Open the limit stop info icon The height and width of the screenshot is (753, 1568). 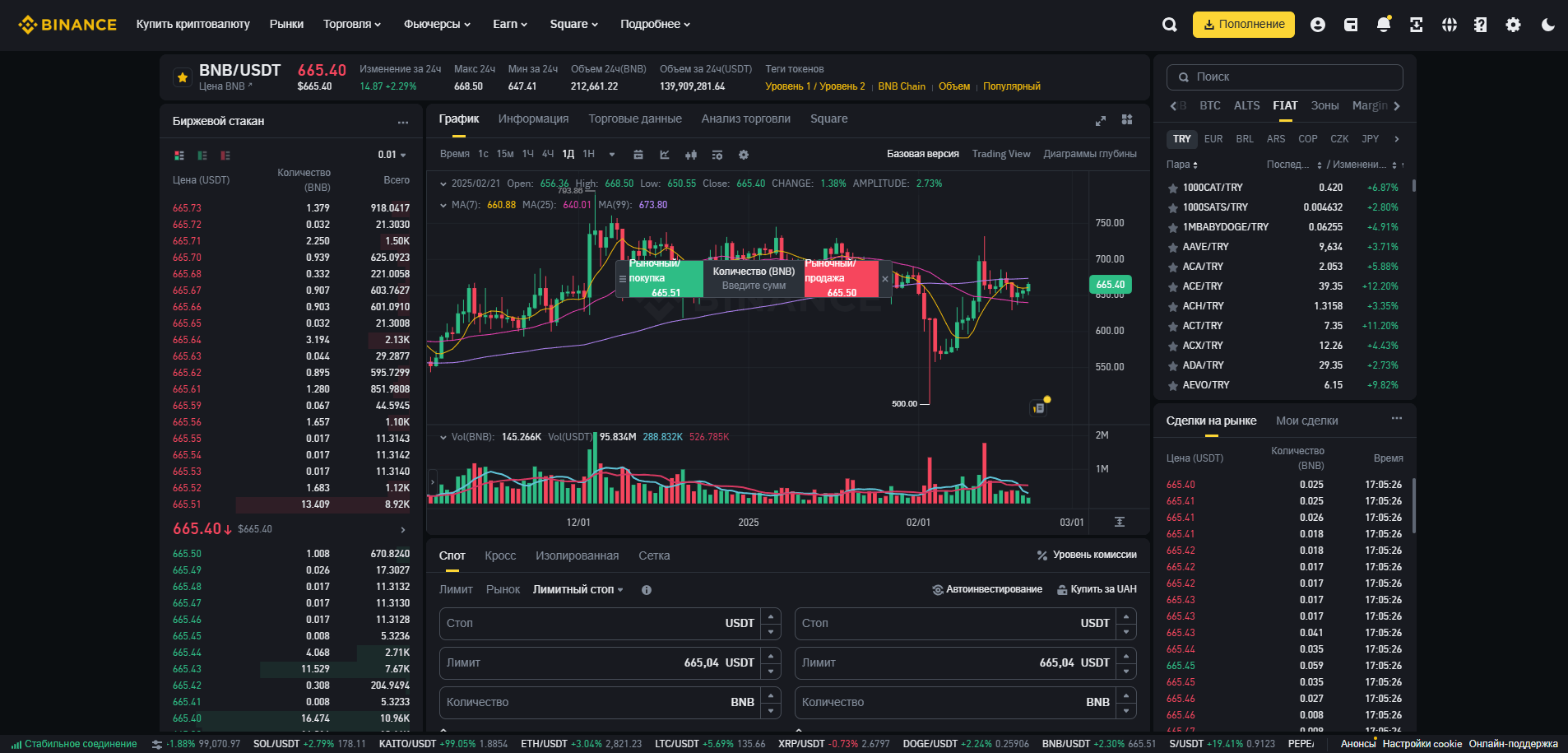[647, 590]
